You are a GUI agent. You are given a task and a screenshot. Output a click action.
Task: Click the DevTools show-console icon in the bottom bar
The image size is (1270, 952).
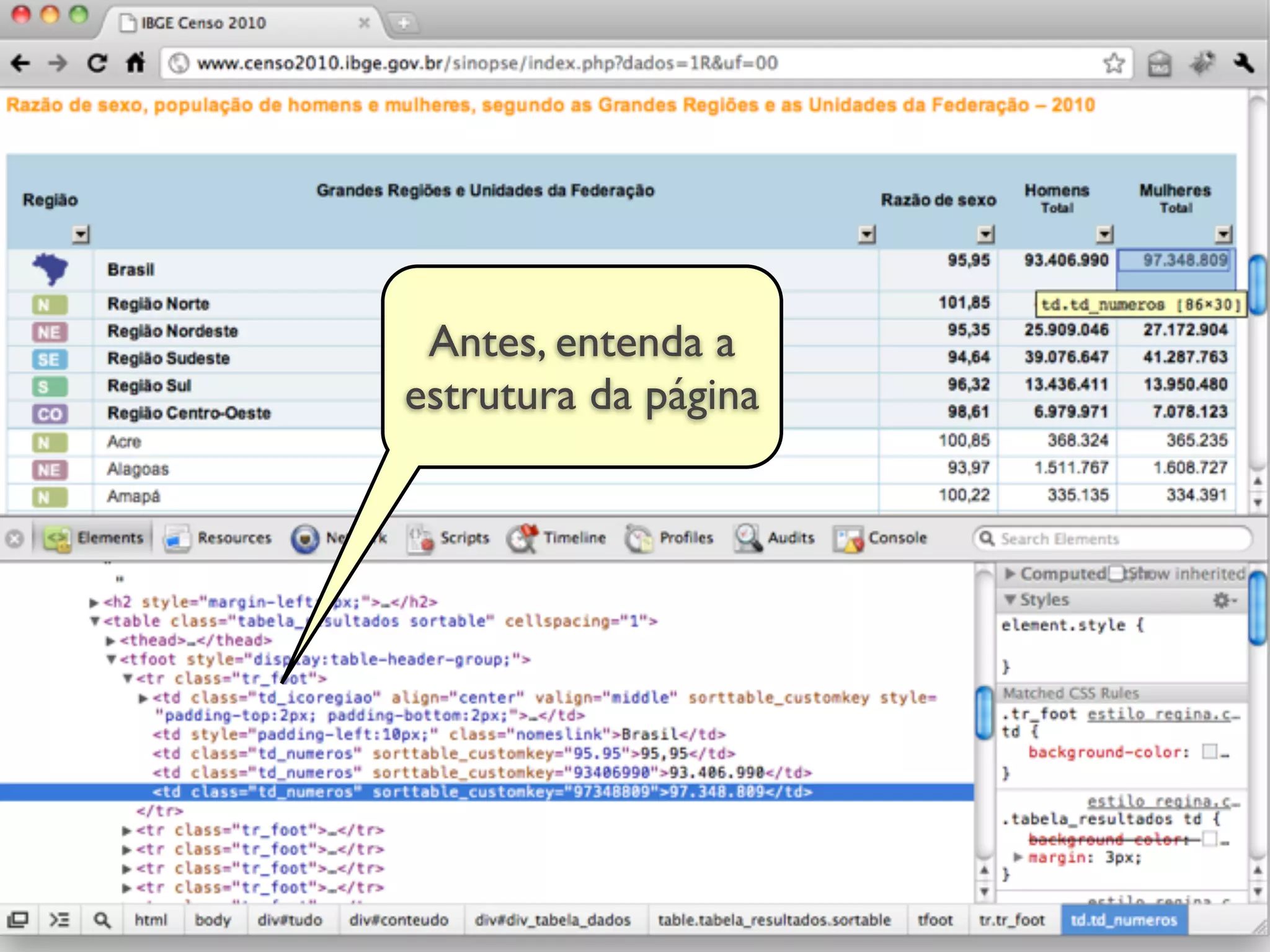[60, 920]
